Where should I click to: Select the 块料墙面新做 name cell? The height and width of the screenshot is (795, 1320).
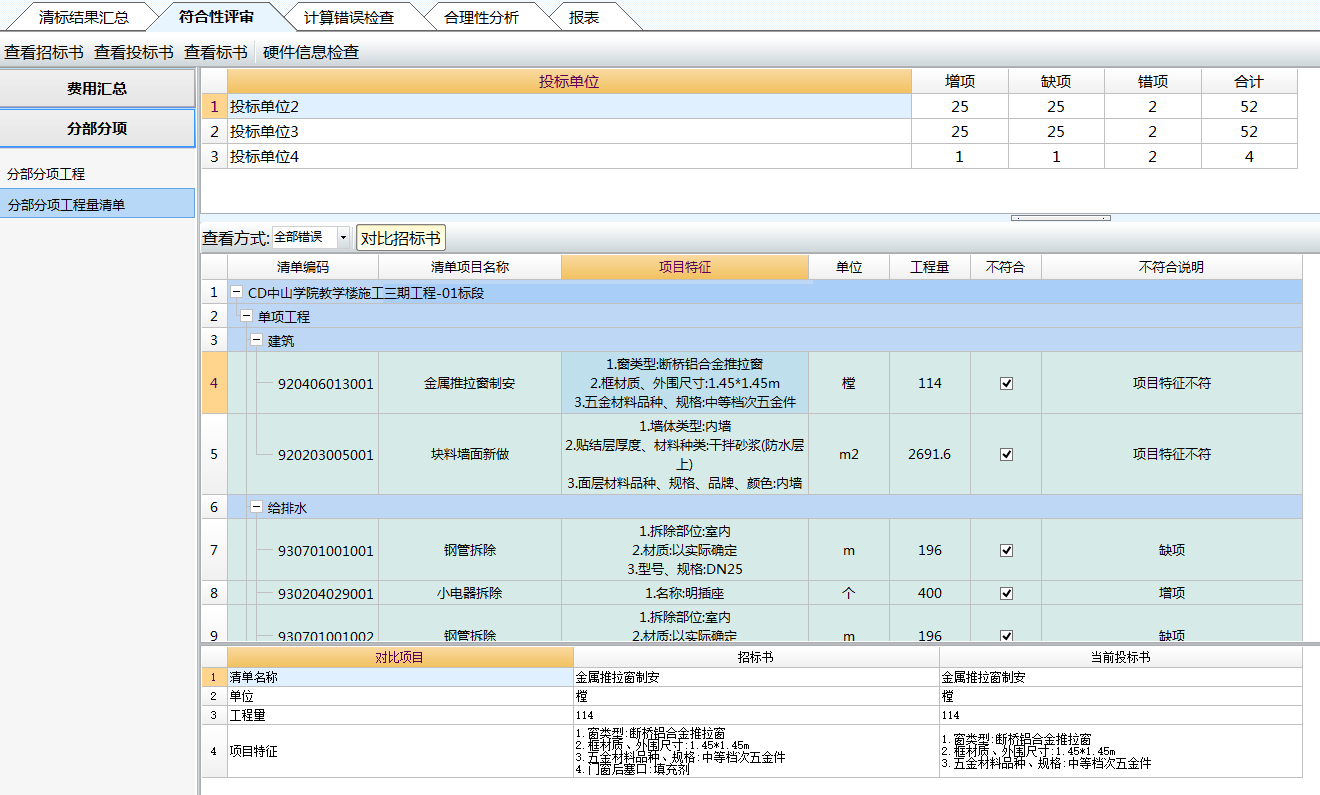click(470, 454)
